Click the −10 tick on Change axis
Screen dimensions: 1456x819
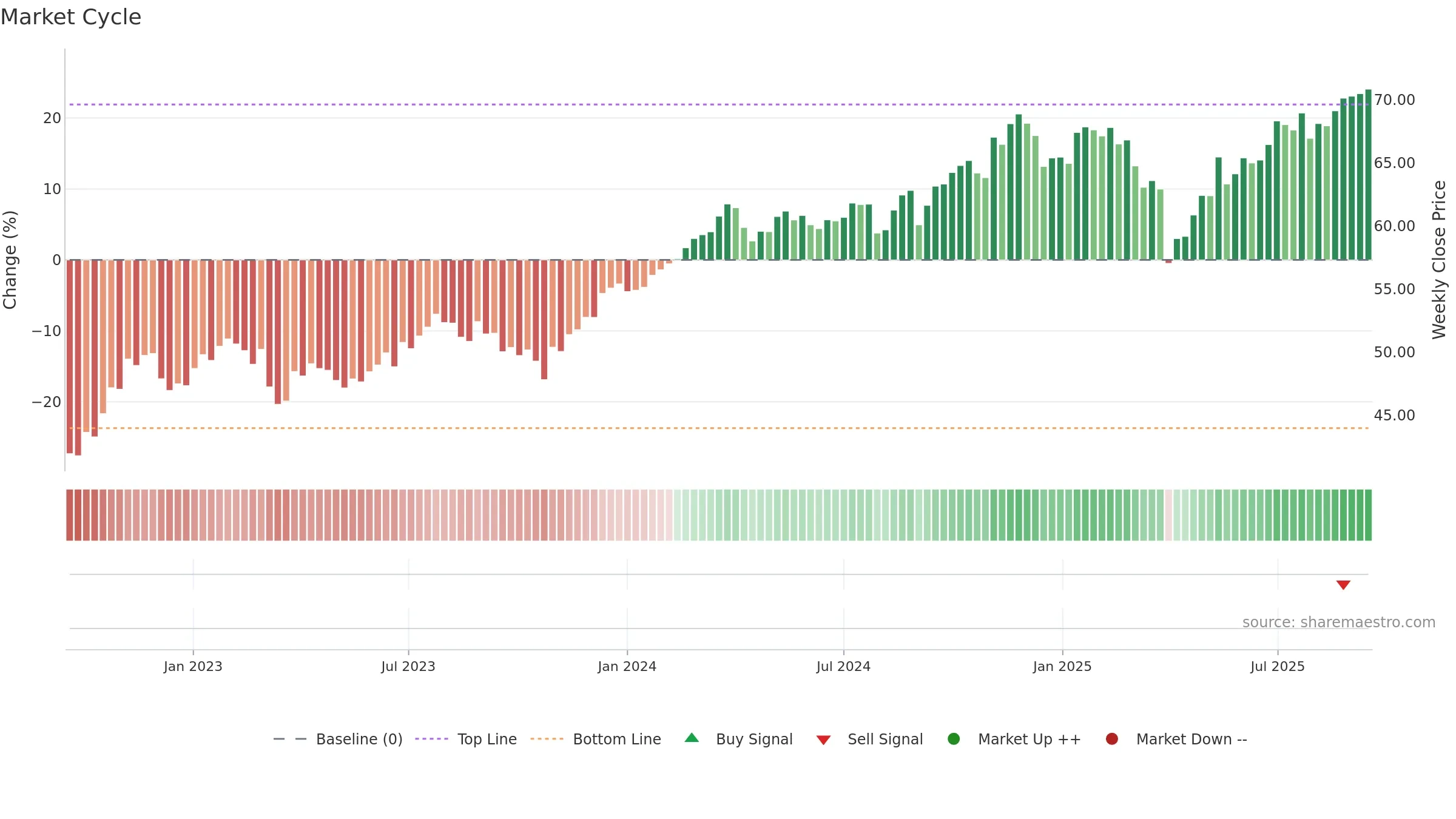(46, 331)
